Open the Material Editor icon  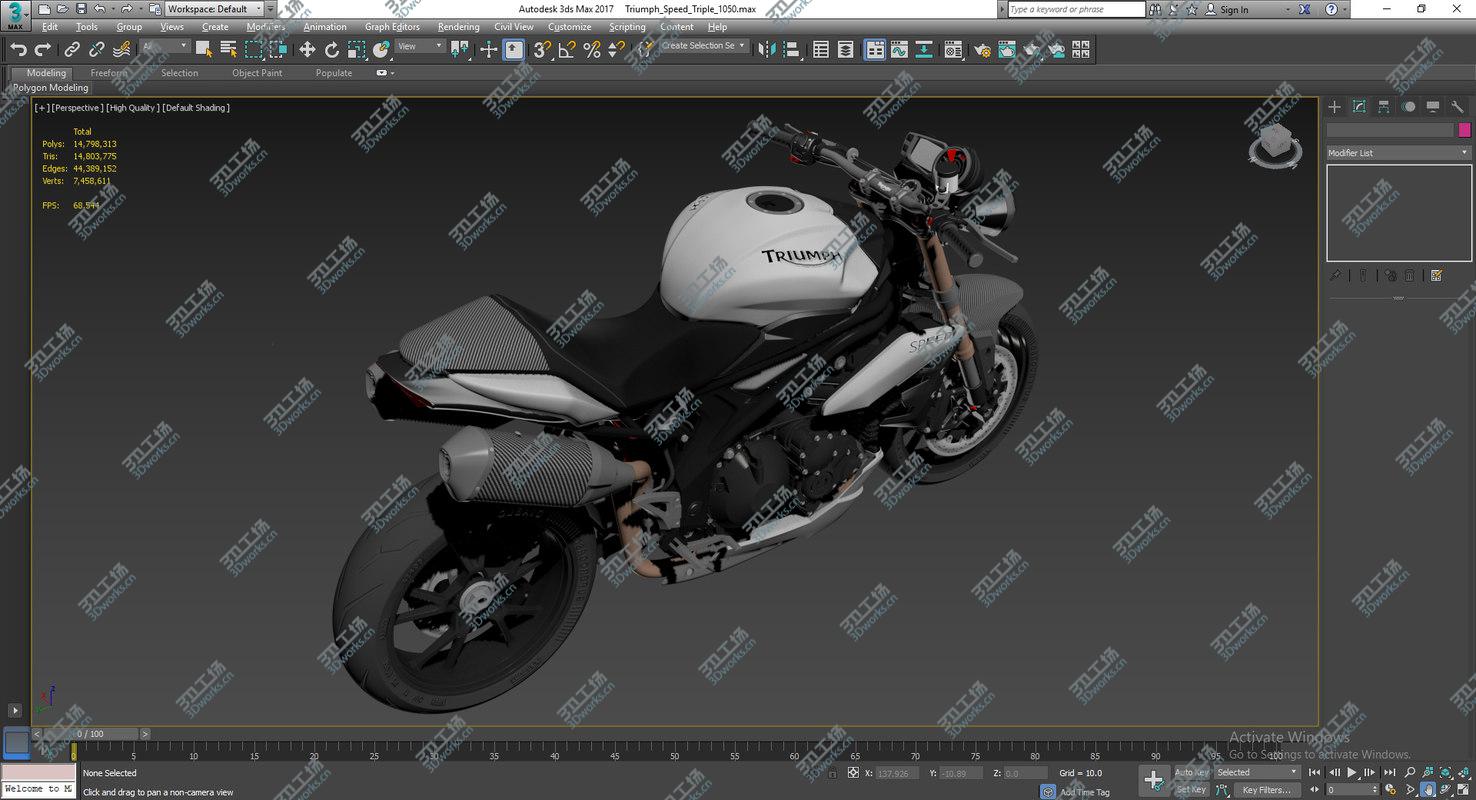click(954, 49)
